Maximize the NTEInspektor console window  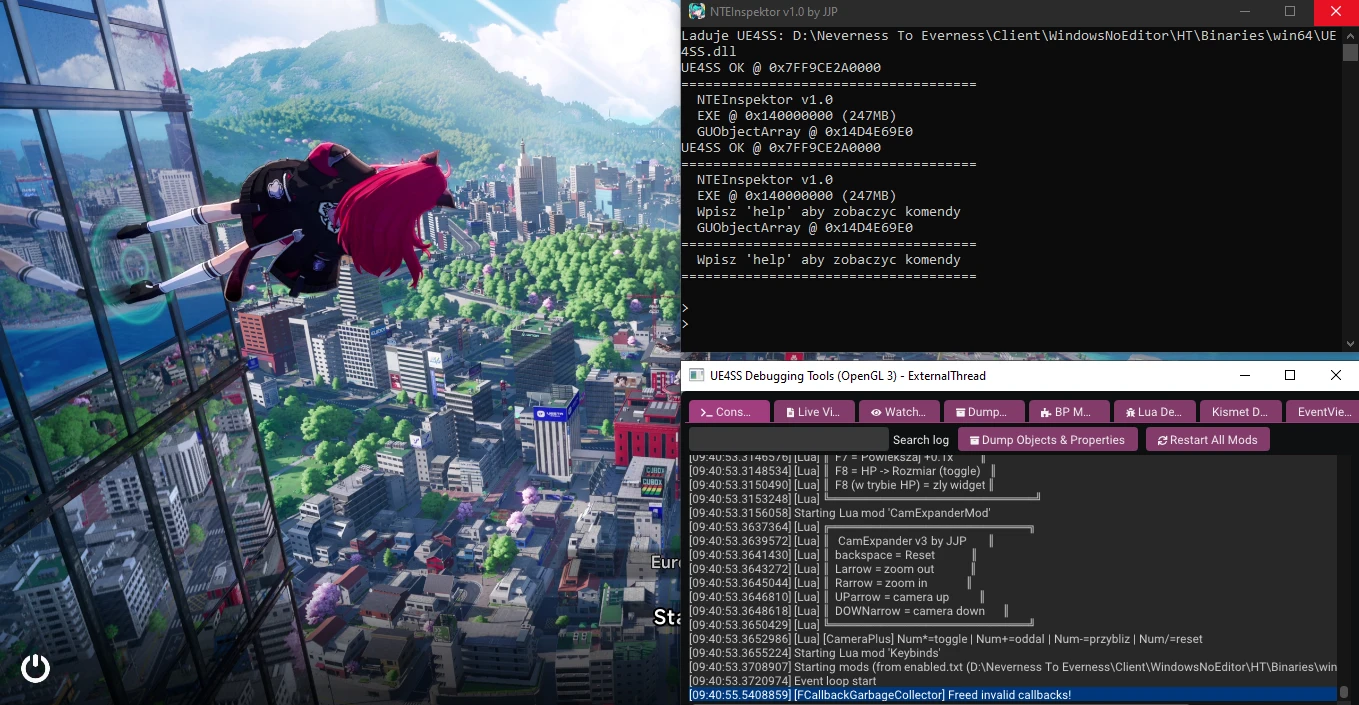[x=1290, y=12]
